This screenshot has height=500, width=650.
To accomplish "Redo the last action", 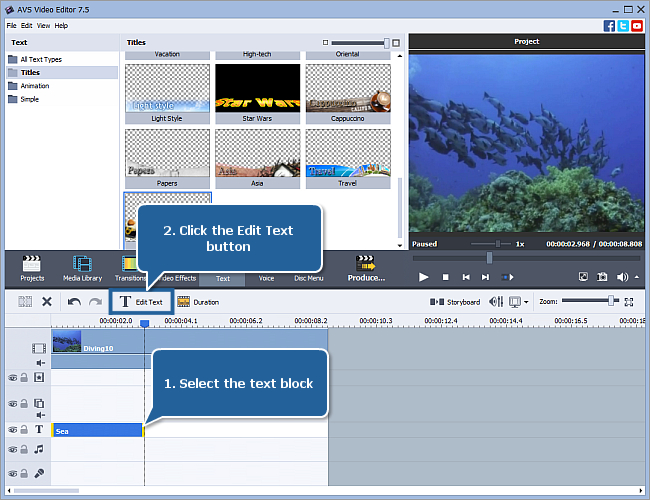I will pyautogui.click(x=95, y=301).
